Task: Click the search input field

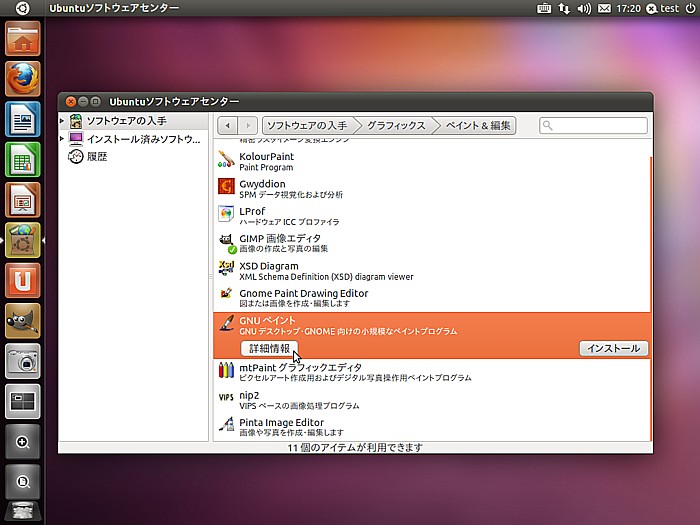Action: tap(593, 125)
